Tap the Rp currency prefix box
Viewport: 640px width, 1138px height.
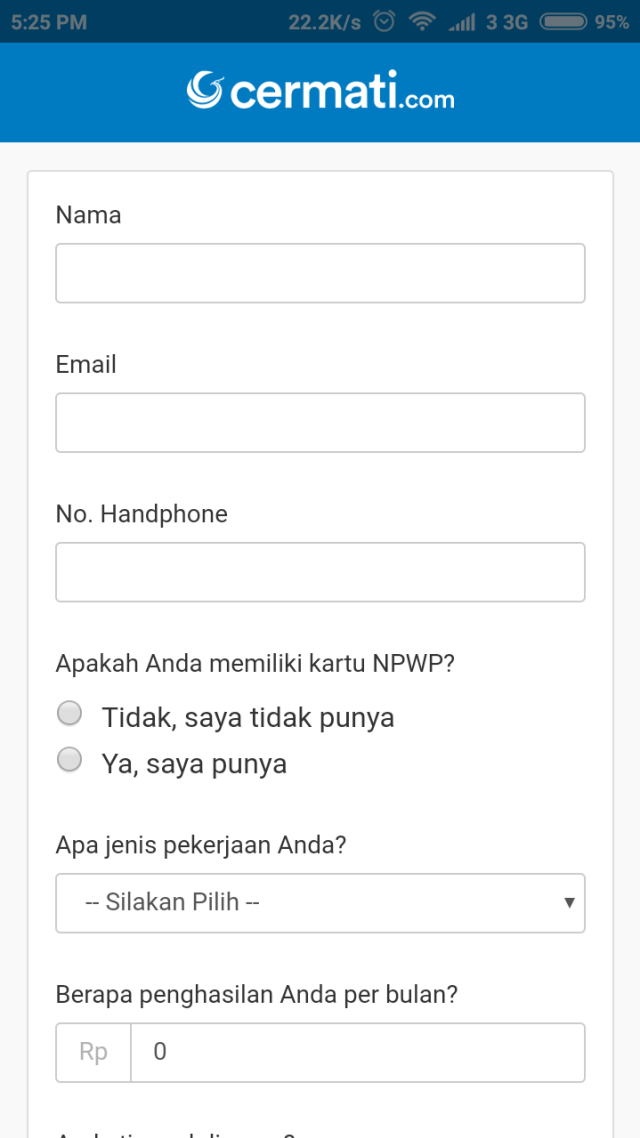(94, 1052)
